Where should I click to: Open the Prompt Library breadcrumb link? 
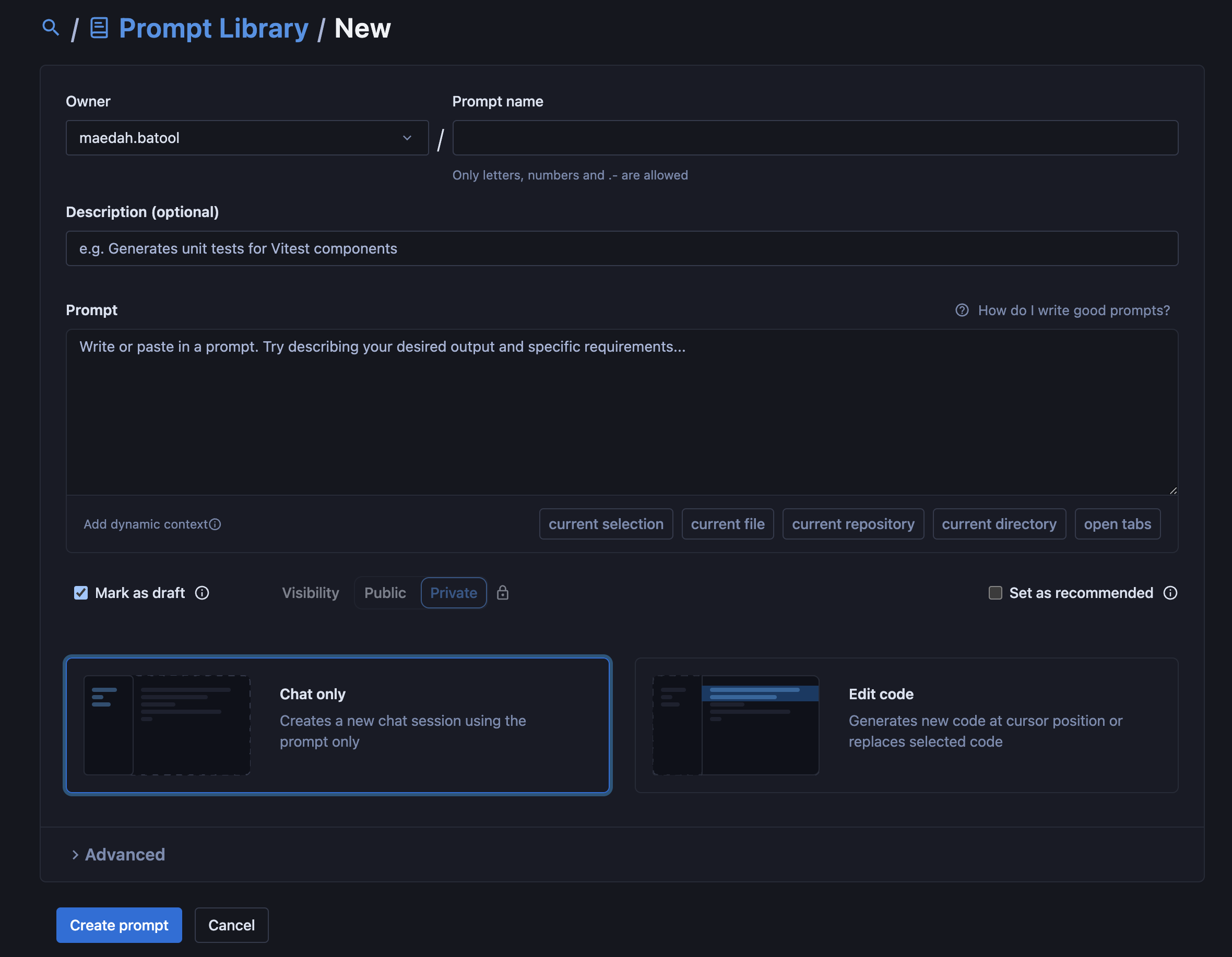coord(213,28)
